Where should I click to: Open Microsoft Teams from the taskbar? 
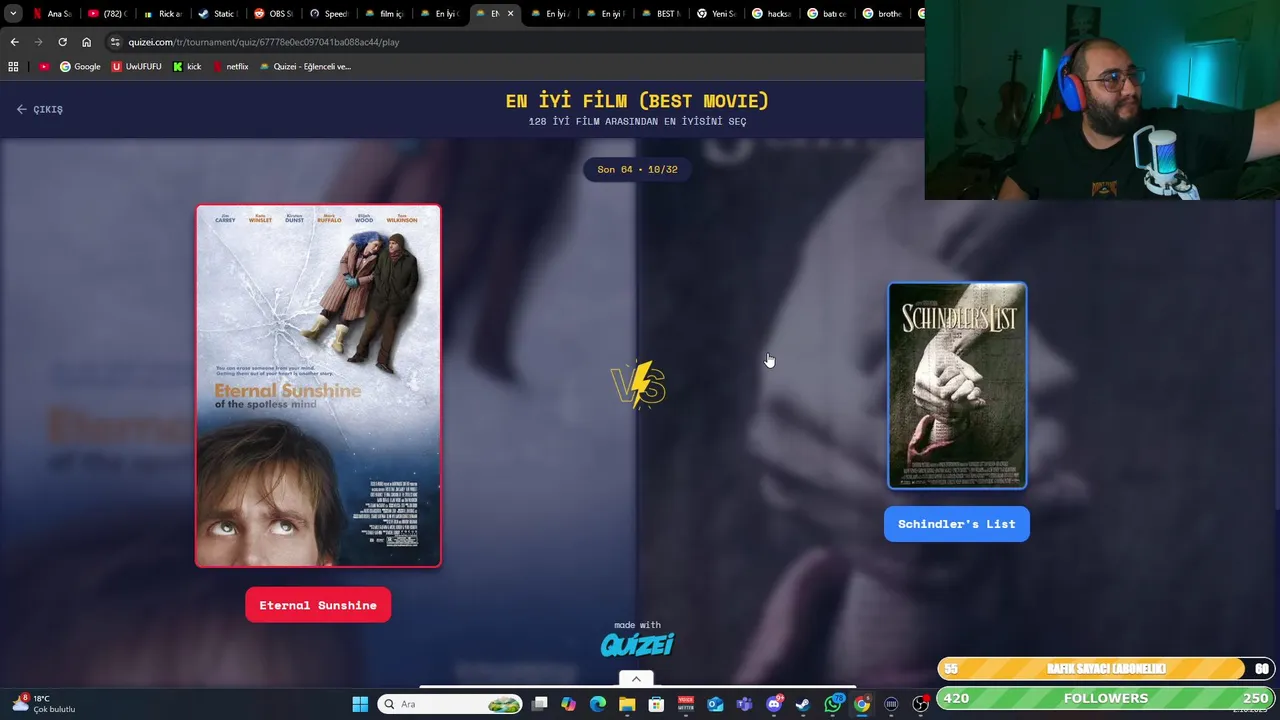[744, 704]
